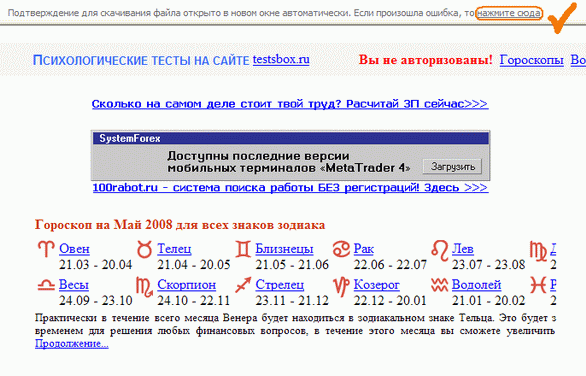
Task: Open the Телец horoscope link
Action: point(174,249)
